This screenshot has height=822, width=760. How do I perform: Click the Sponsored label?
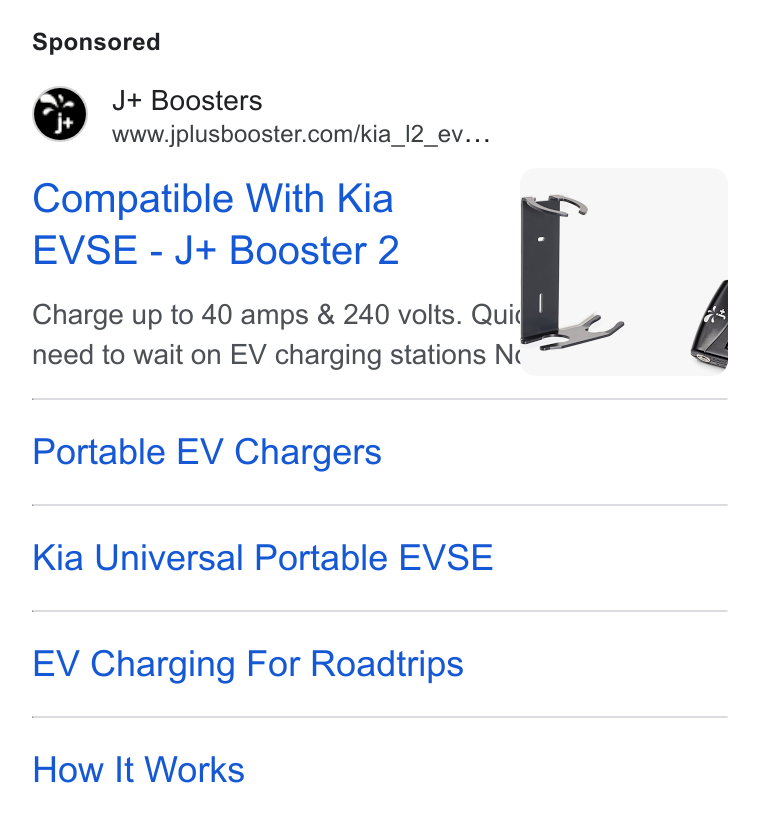96,42
